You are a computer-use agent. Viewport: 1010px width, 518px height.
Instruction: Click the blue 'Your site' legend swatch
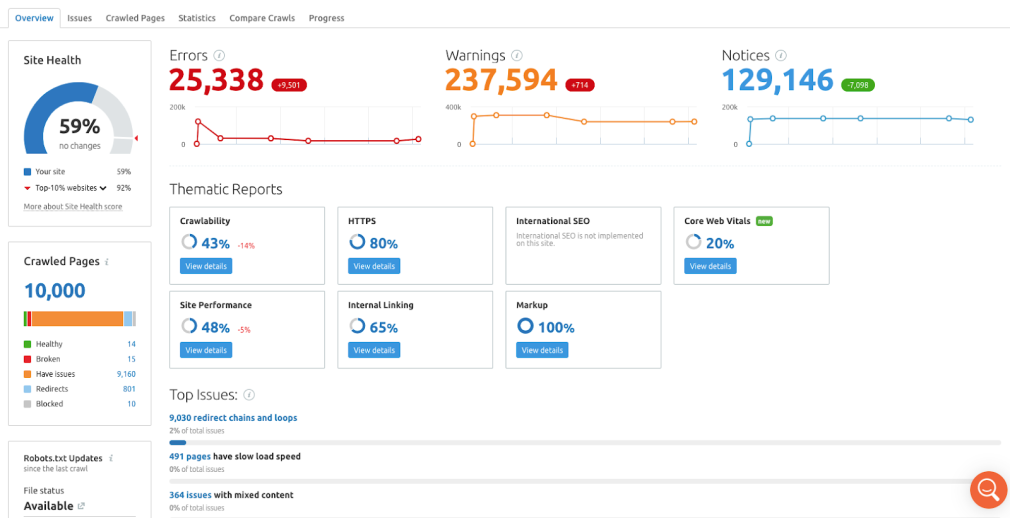pos(27,172)
